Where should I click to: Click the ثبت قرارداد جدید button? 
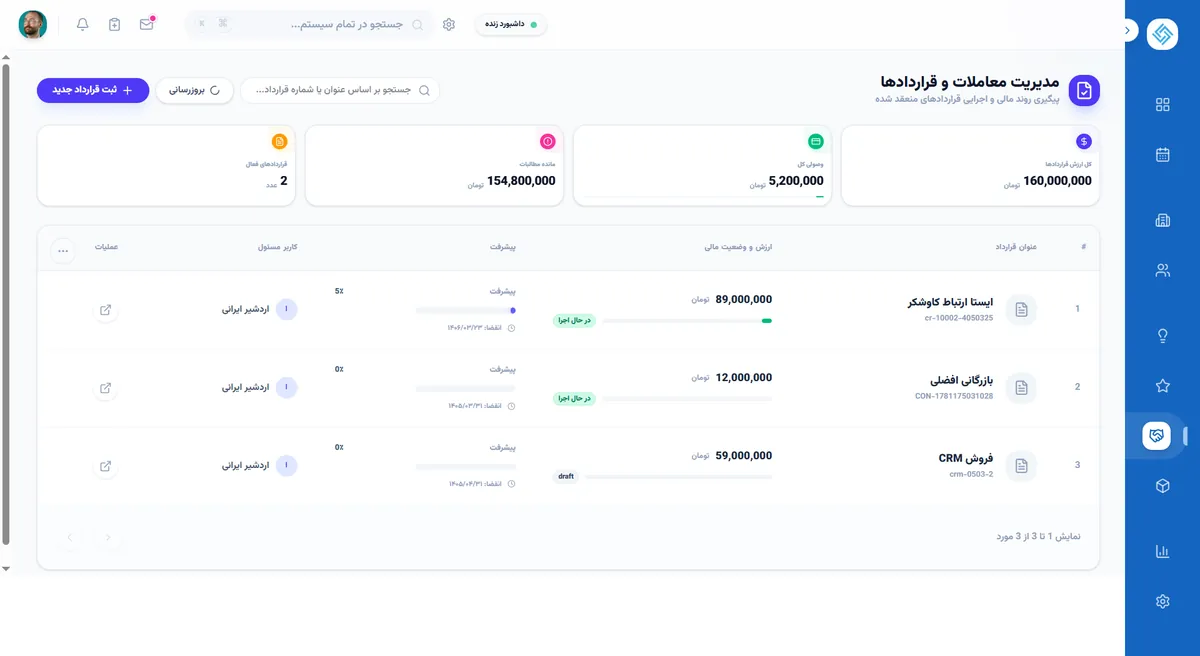tap(93, 90)
